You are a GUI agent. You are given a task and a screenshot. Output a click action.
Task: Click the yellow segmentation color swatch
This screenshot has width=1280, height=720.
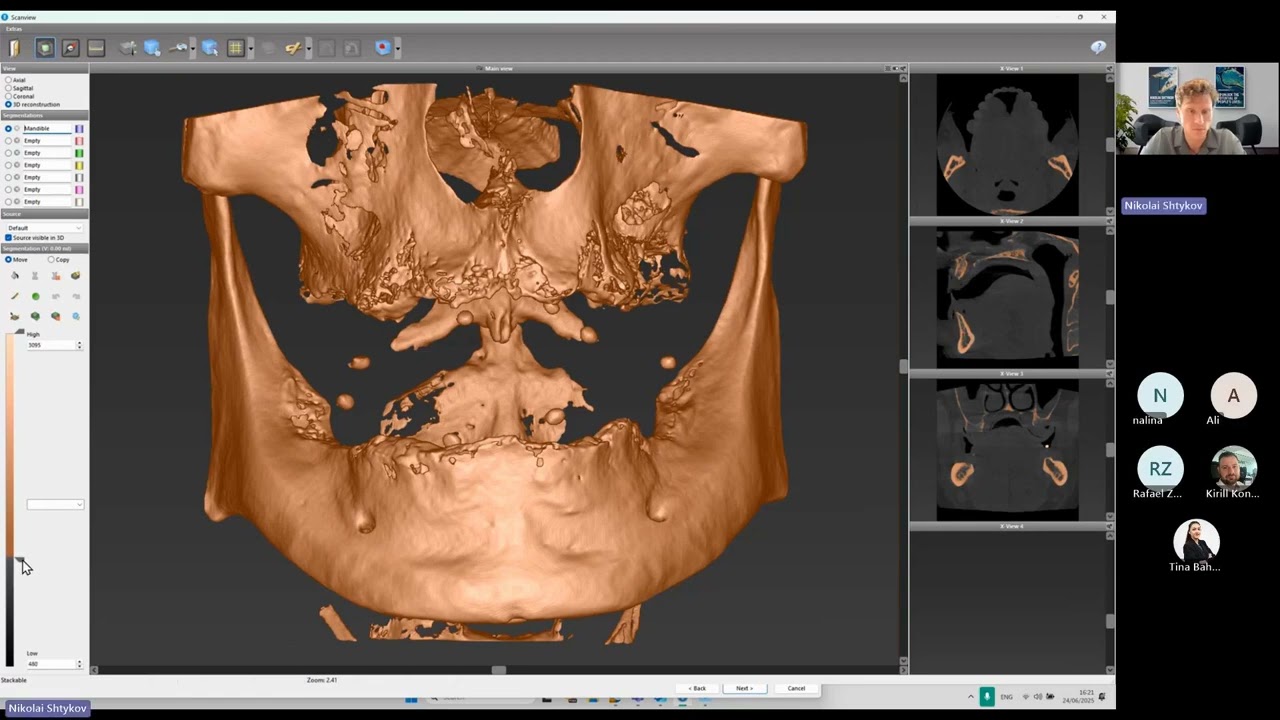[x=79, y=165]
